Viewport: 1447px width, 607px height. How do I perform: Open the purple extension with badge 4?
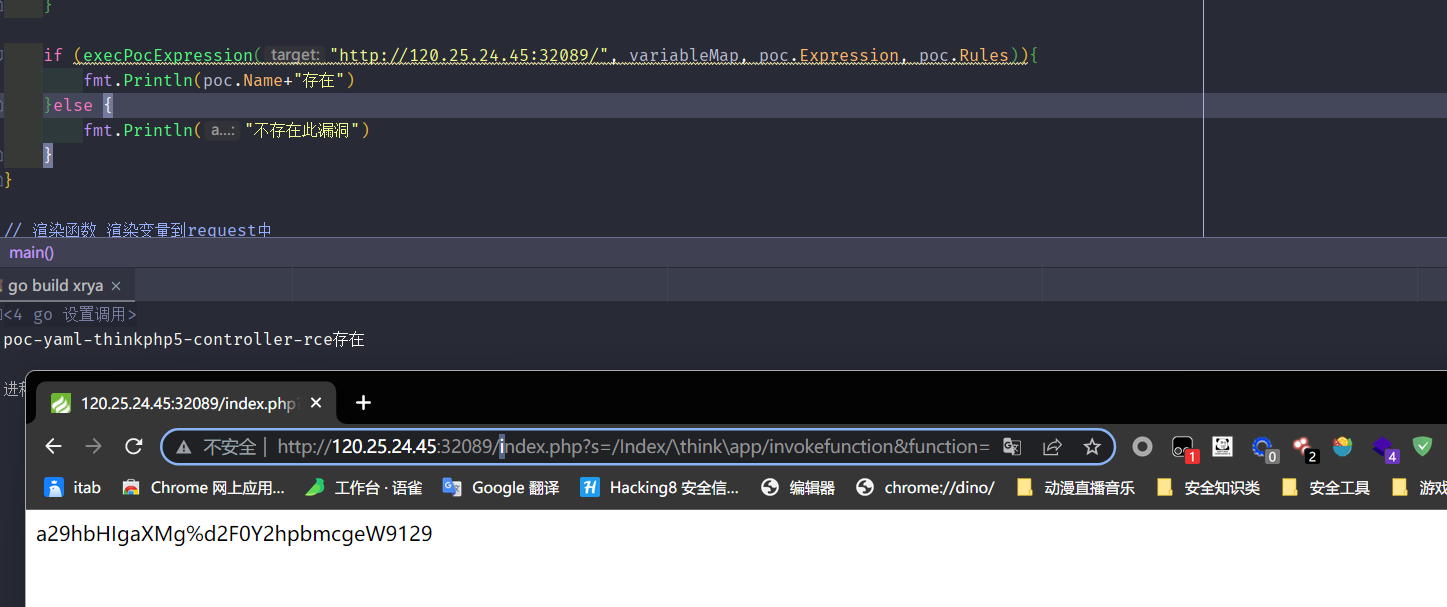pyautogui.click(x=1384, y=449)
